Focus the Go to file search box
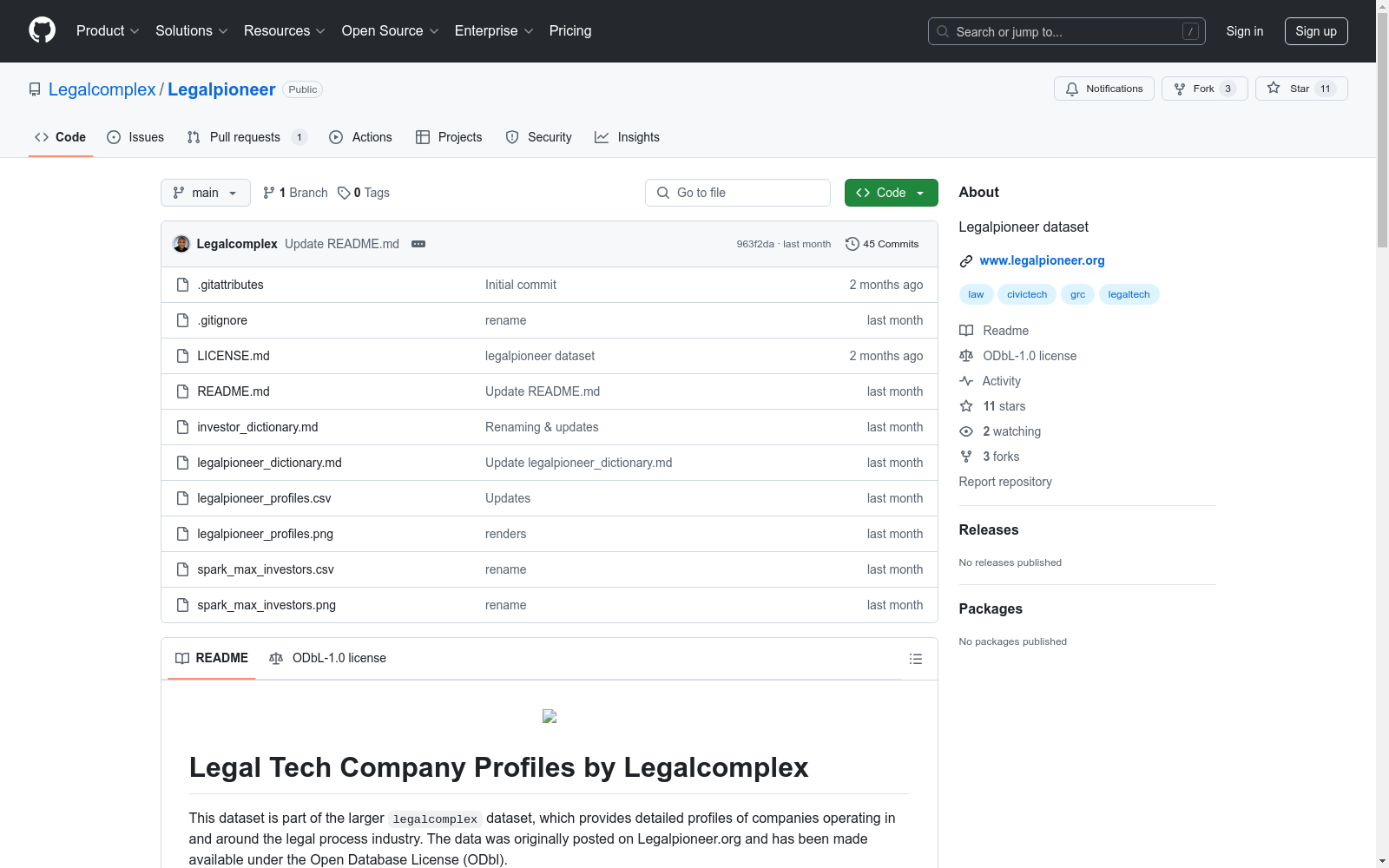 [738, 193]
